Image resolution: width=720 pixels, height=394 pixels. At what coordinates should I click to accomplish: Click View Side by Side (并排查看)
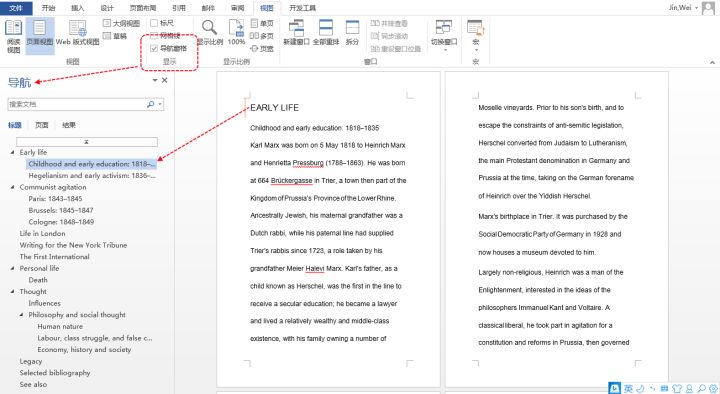point(389,23)
